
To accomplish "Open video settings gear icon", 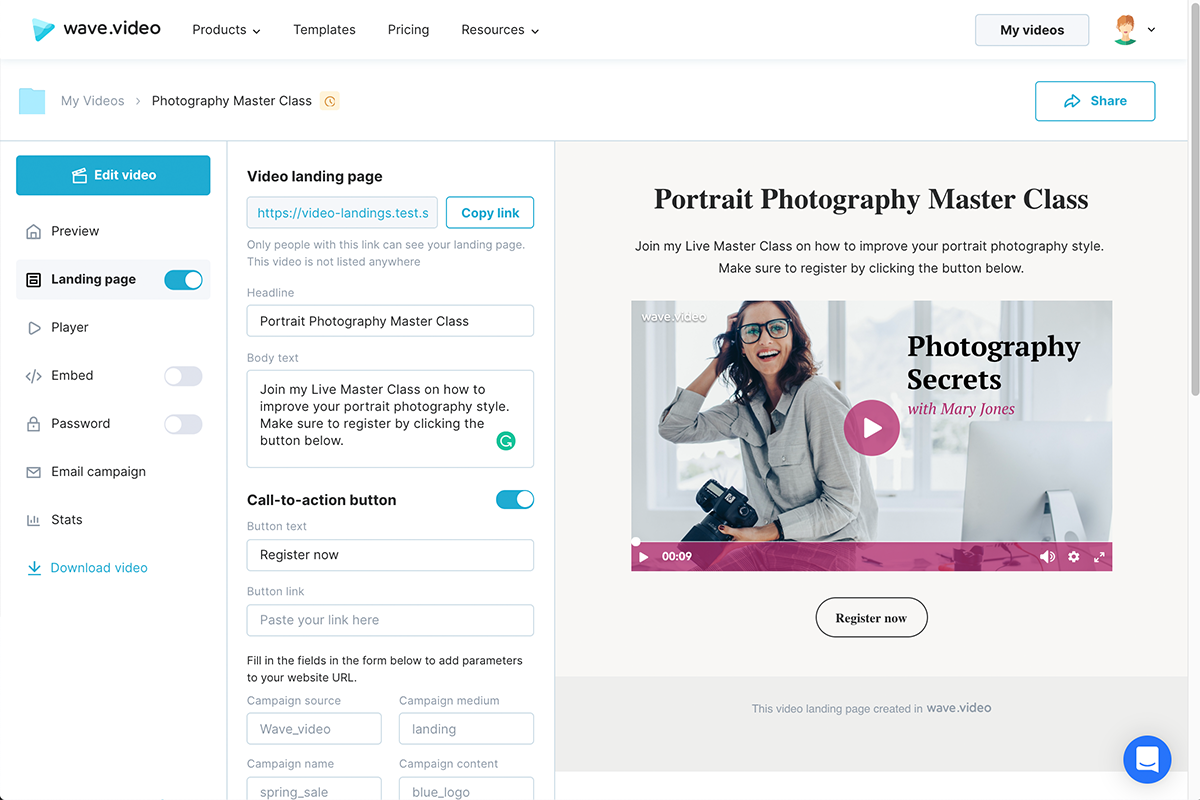I will point(1074,557).
